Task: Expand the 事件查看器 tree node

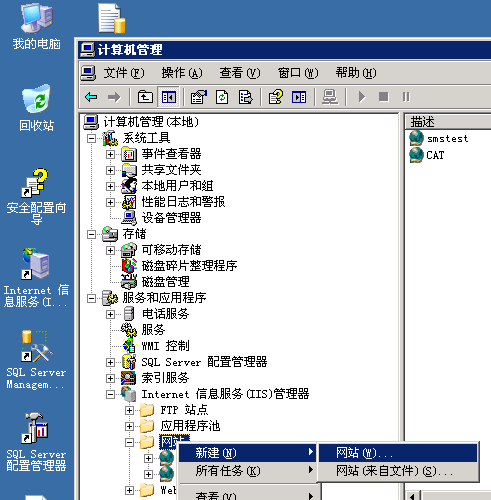Action: pos(110,154)
